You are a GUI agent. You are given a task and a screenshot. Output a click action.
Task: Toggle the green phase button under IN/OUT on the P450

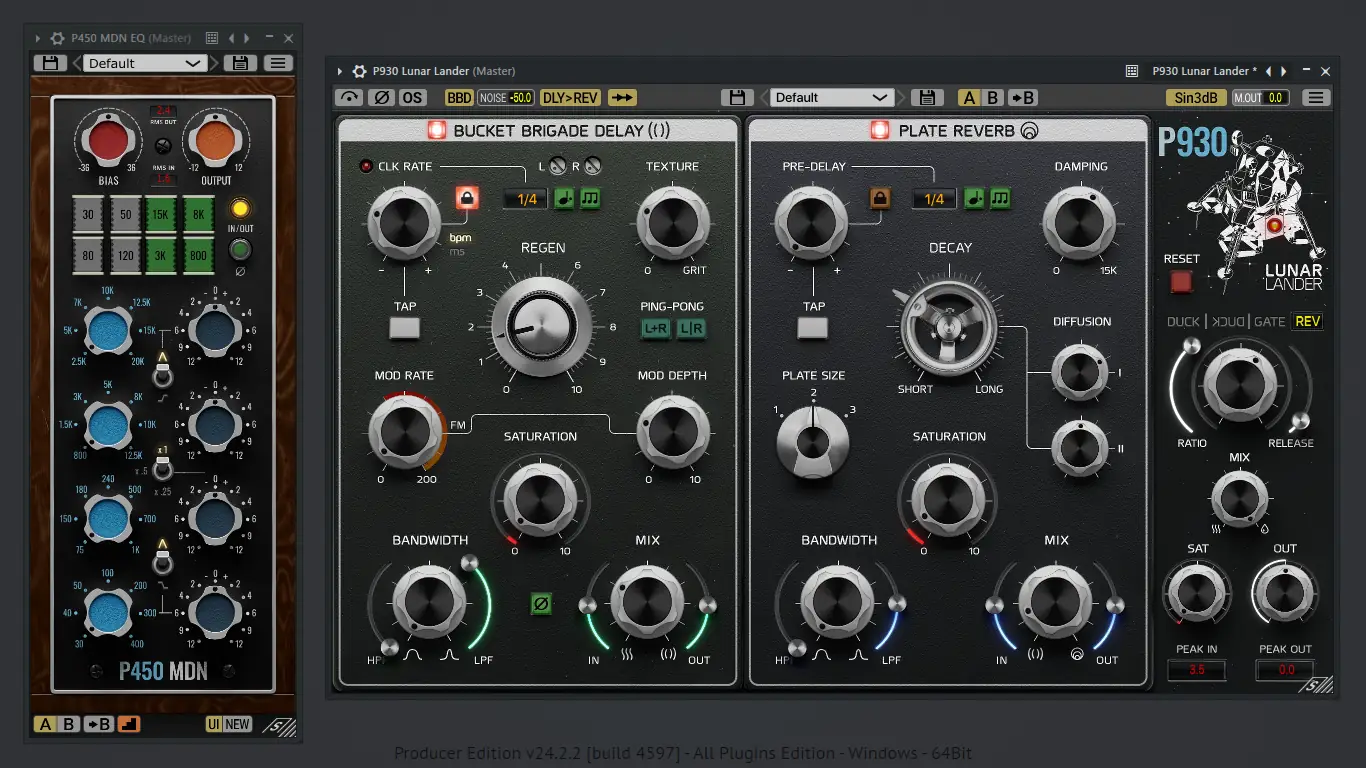[240, 249]
